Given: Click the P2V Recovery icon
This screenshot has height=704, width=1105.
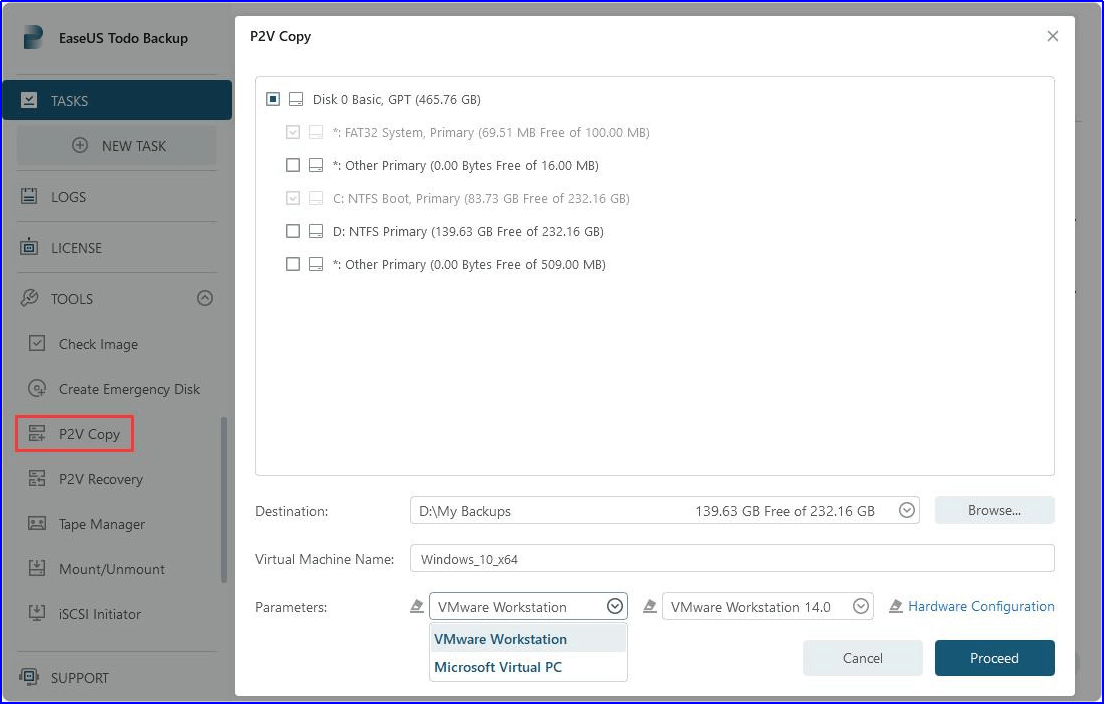Looking at the screenshot, I should click(37, 478).
